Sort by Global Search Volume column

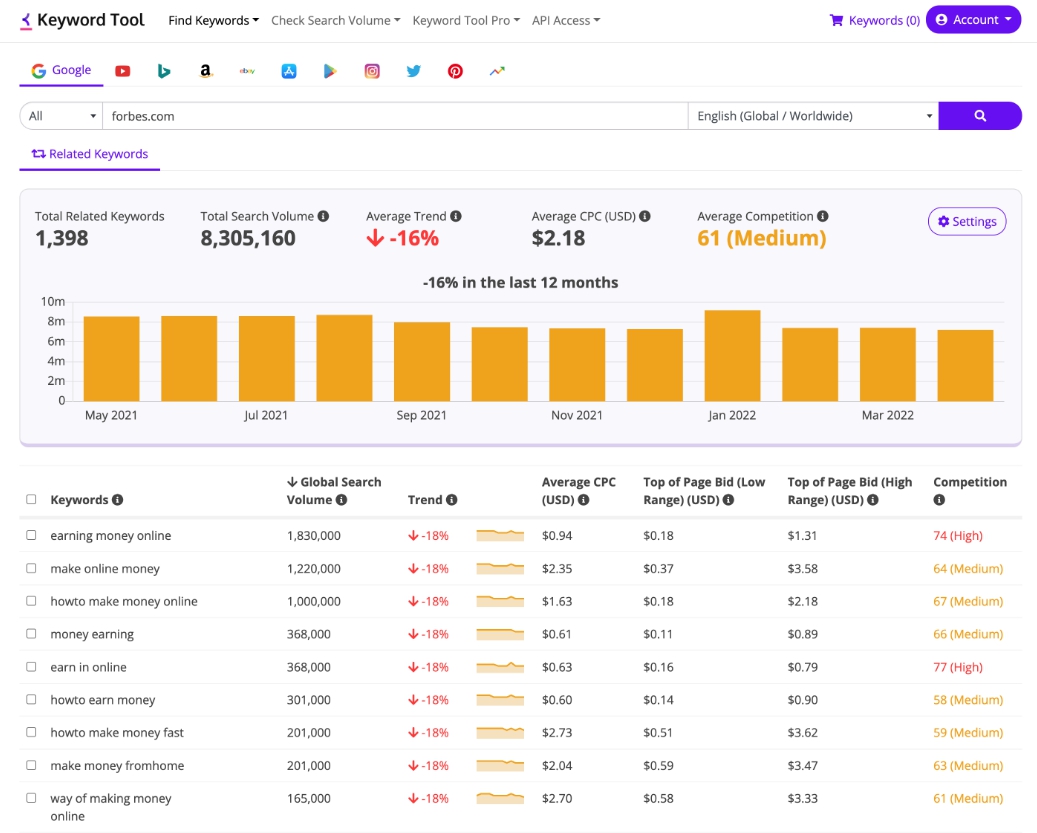coord(334,491)
